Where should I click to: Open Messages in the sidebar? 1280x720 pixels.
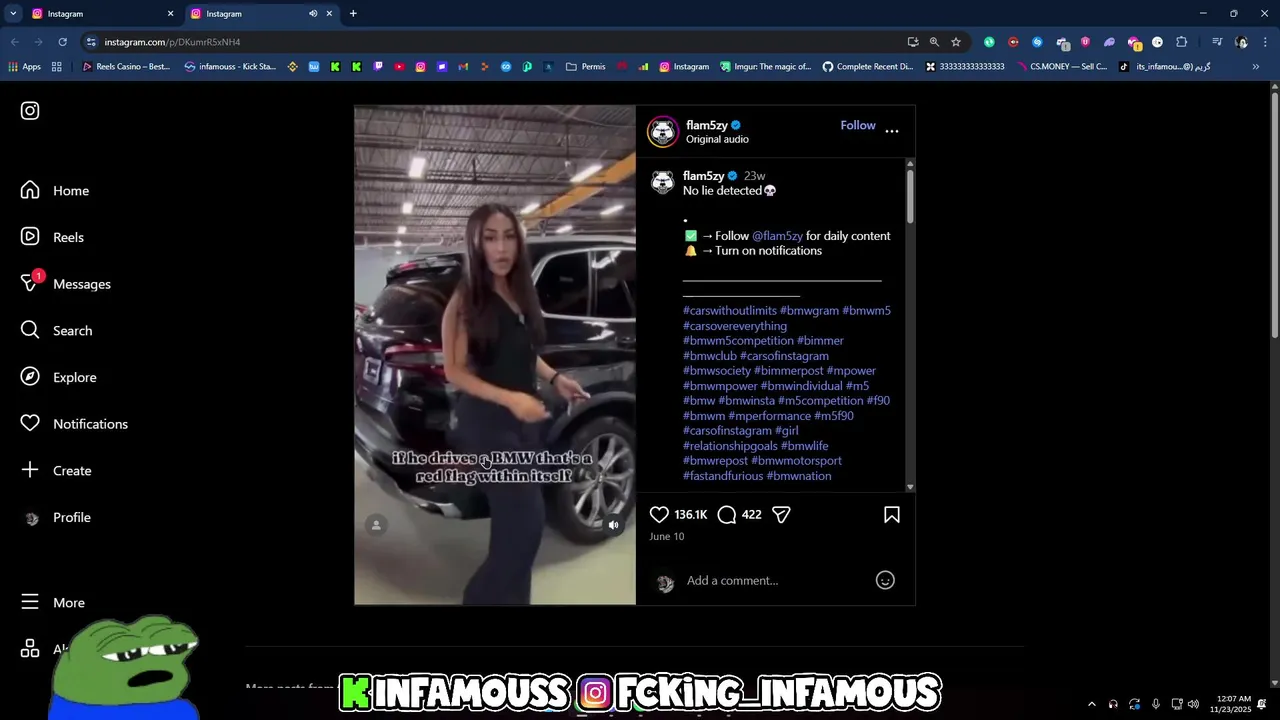coord(65,284)
